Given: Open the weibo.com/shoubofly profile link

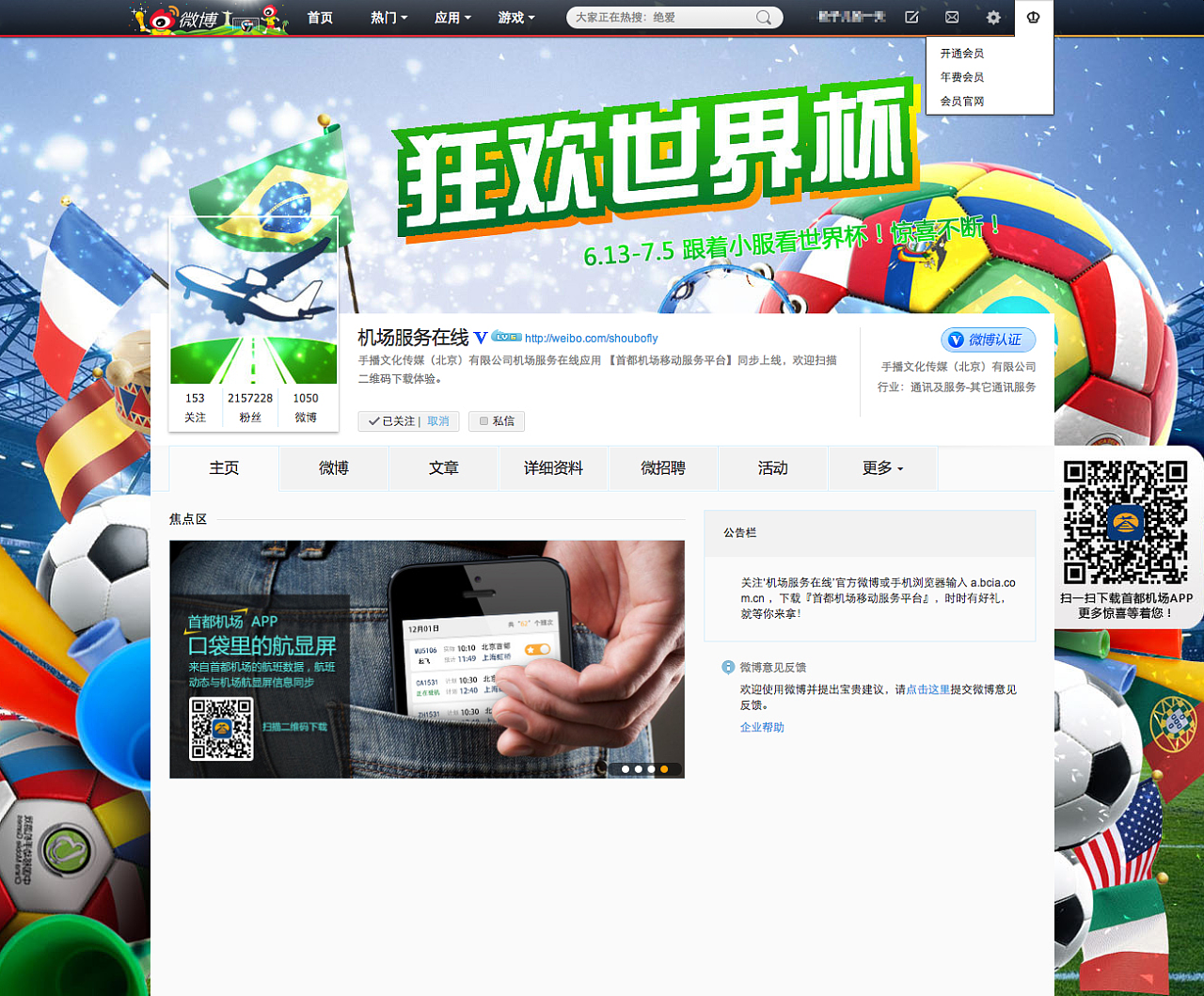Looking at the screenshot, I should (592, 339).
